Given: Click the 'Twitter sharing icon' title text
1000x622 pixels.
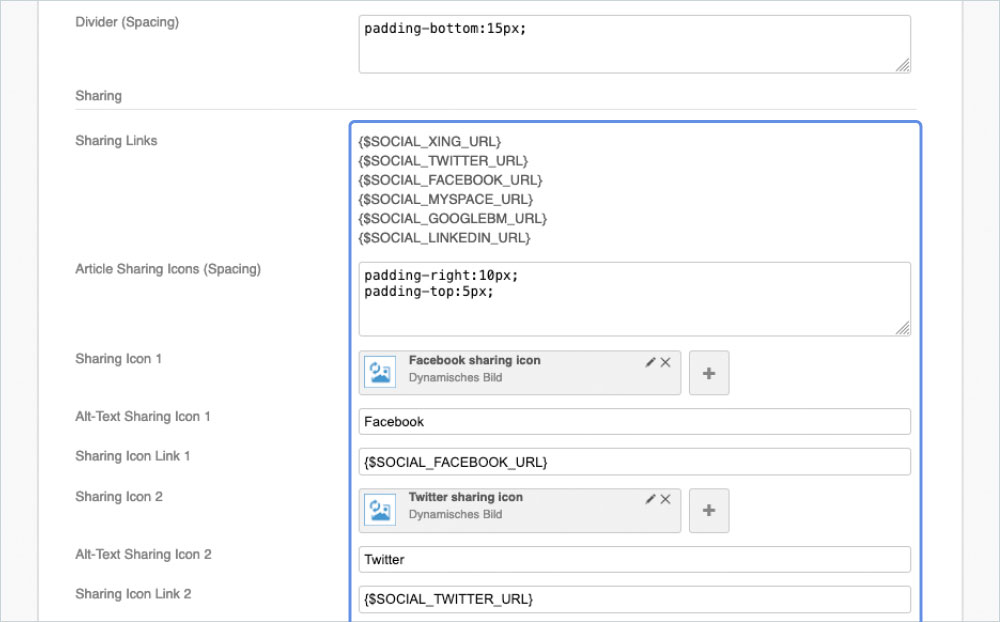Looking at the screenshot, I should (466, 497).
